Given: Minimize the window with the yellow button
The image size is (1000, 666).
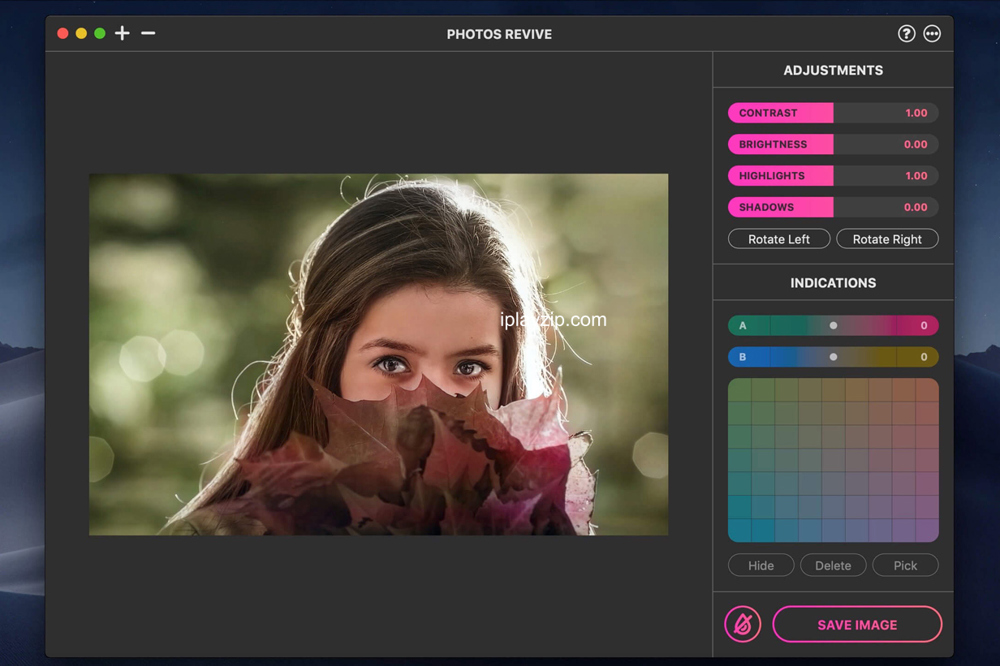Looking at the screenshot, I should (x=81, y=33).
